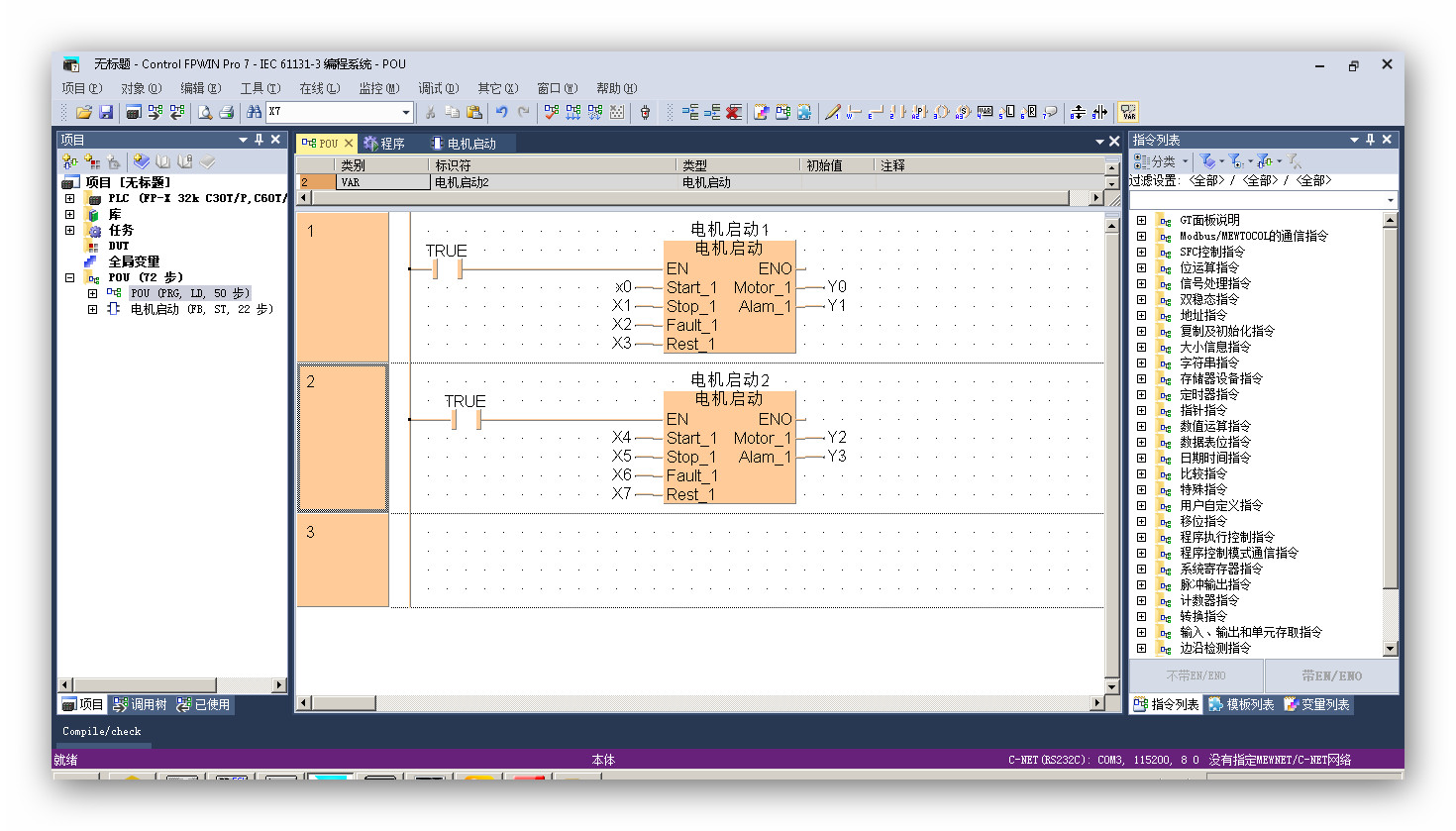Select the pencil draw-line tool
1456x831 pixels.
832,113
